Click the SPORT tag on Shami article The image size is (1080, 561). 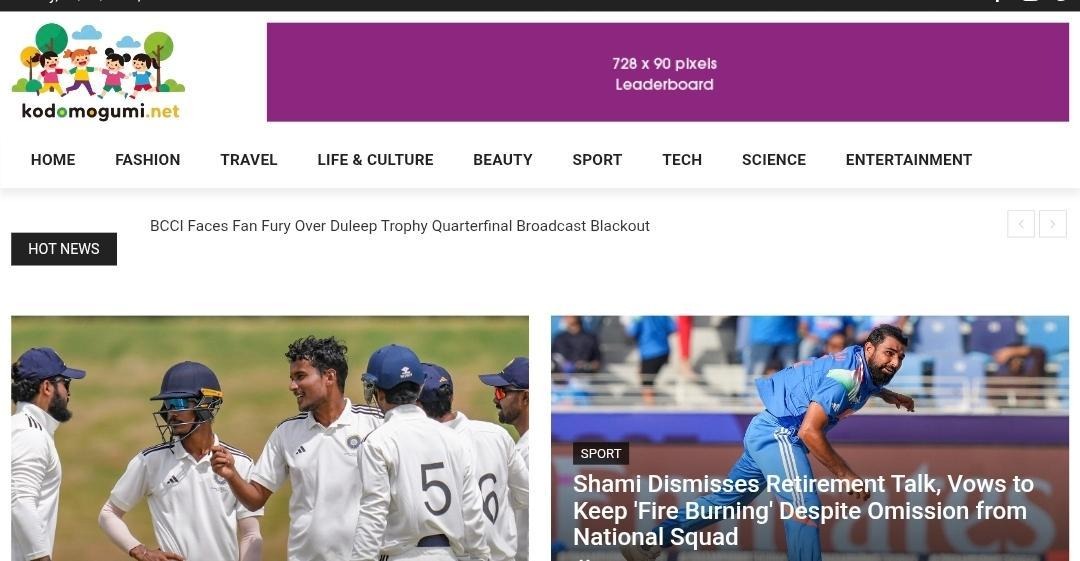click(x=601, y=453)
